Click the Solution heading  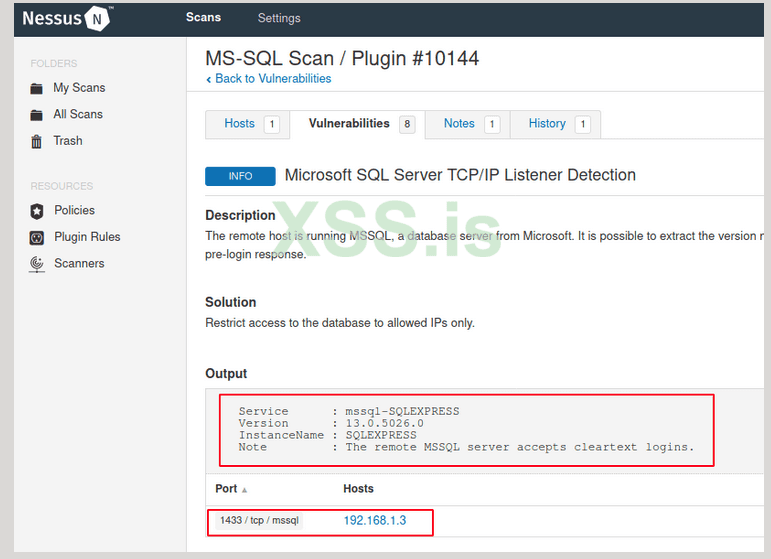click(x=231, y=302)
